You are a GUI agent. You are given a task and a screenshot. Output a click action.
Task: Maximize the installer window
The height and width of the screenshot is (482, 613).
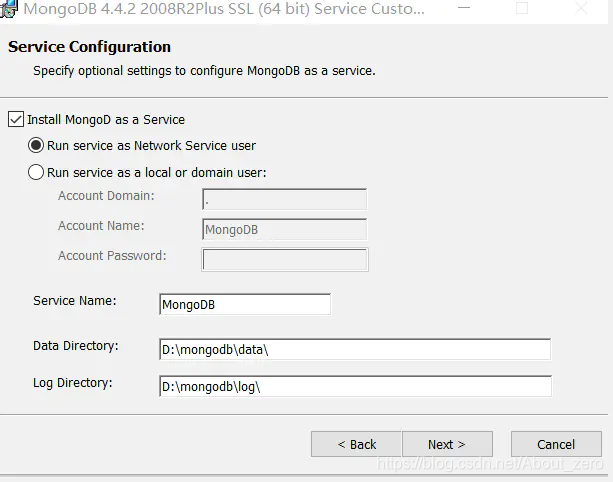pyautogui.click(x=522, y=8)
